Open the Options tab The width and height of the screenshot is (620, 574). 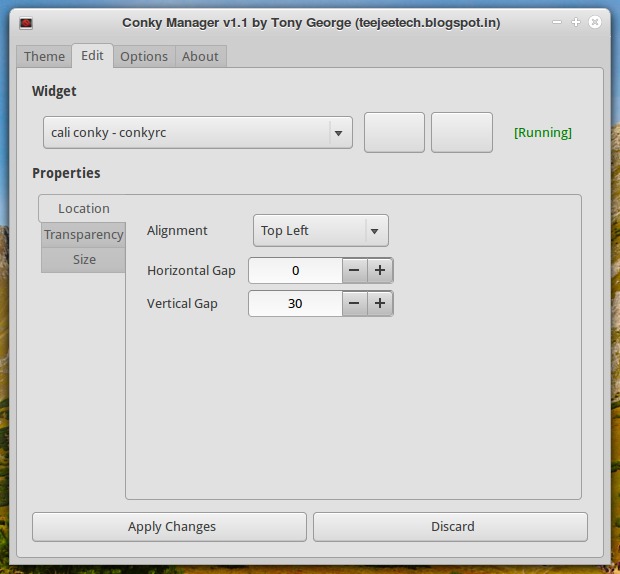(x=144, y=56)
